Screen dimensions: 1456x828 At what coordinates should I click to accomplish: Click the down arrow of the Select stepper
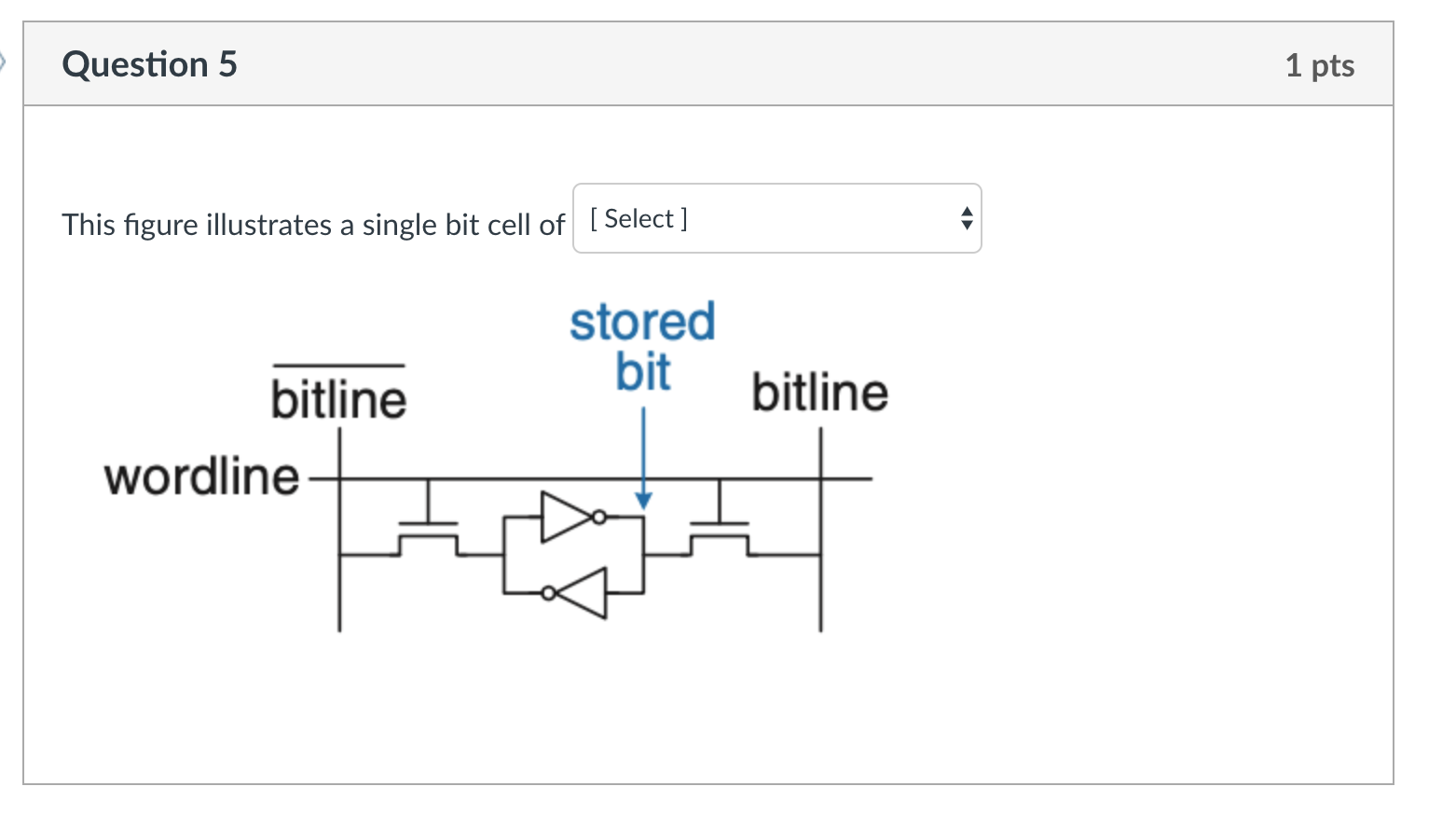(968, 226)
